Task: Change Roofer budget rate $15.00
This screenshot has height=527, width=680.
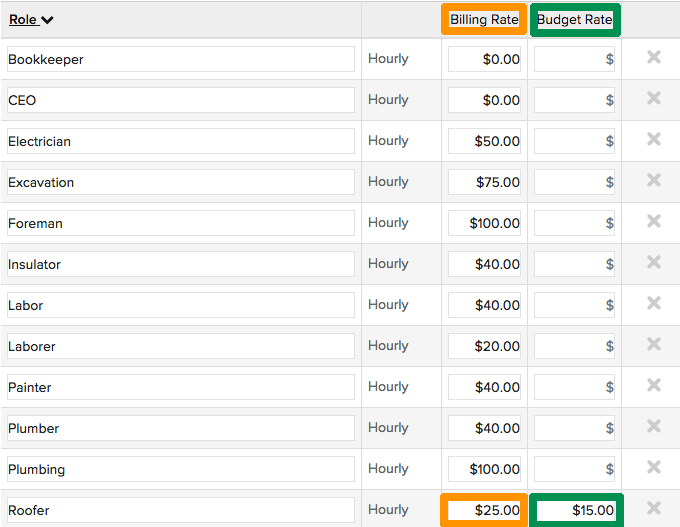Action: 575,510
